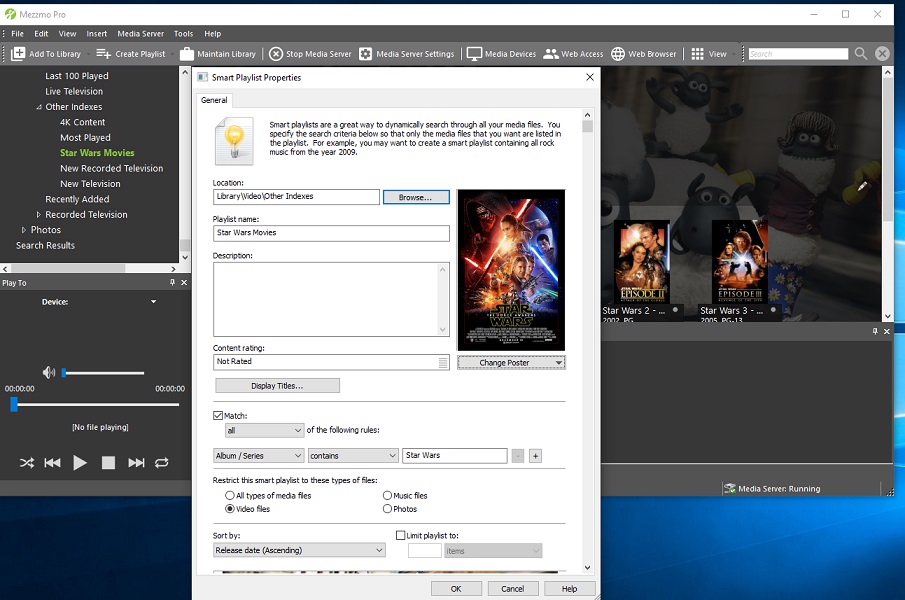The image size is (905, 600).
Task: Select the General tab
Action: coord(214,100)
